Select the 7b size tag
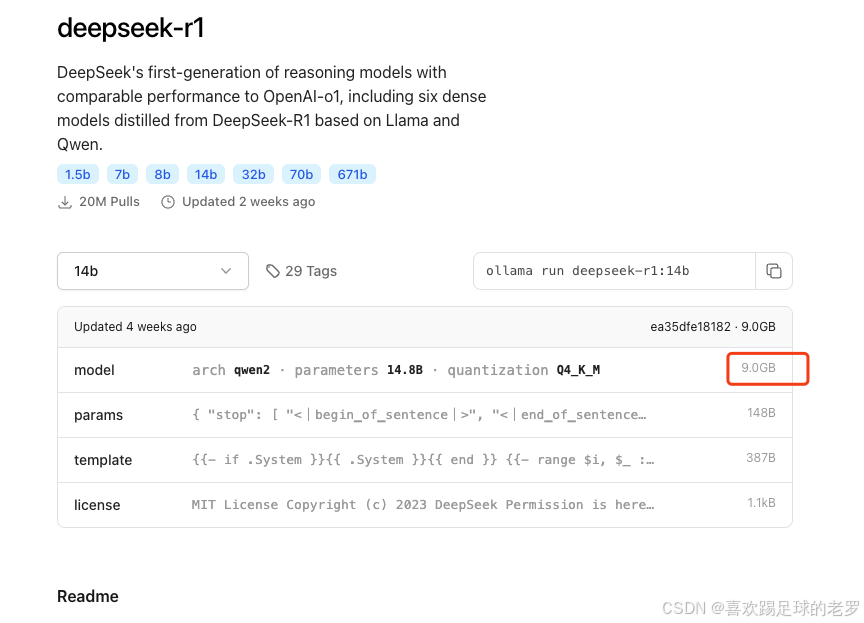Screen dimensions: 864x623 tap(122, 175)
